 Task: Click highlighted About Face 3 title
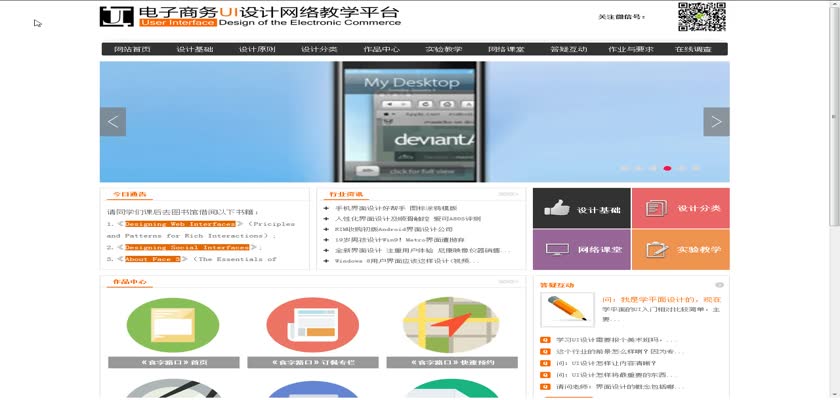coord(153,259)
